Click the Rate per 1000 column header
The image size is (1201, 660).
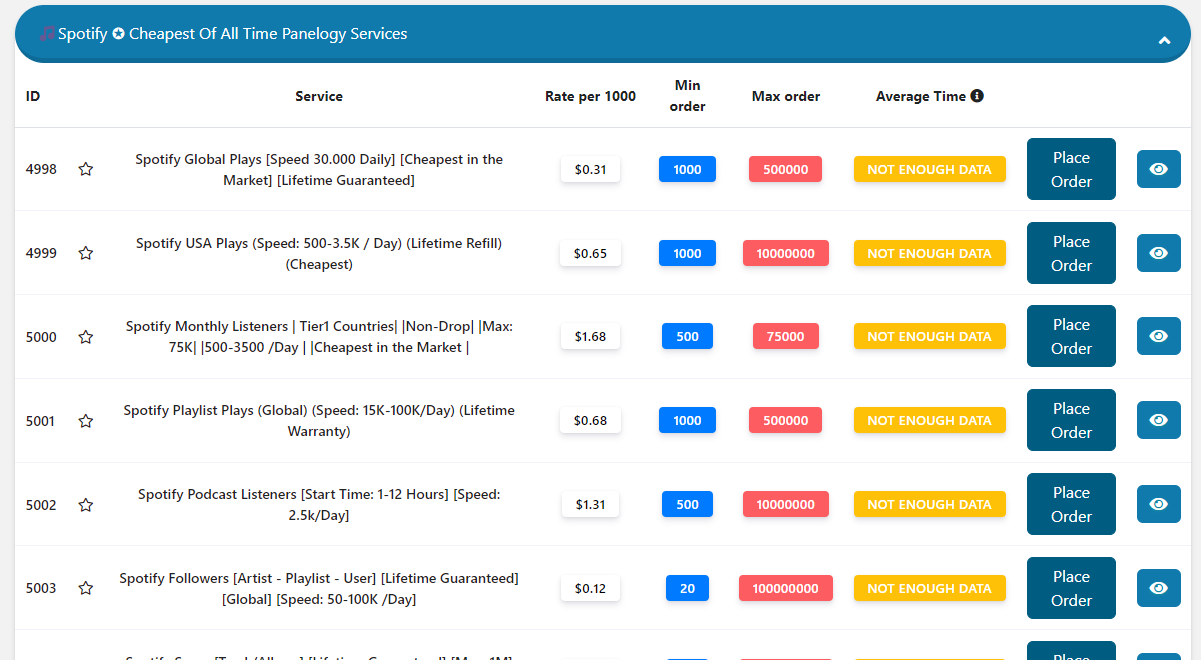pyautogui.click(x=590, y=97)
